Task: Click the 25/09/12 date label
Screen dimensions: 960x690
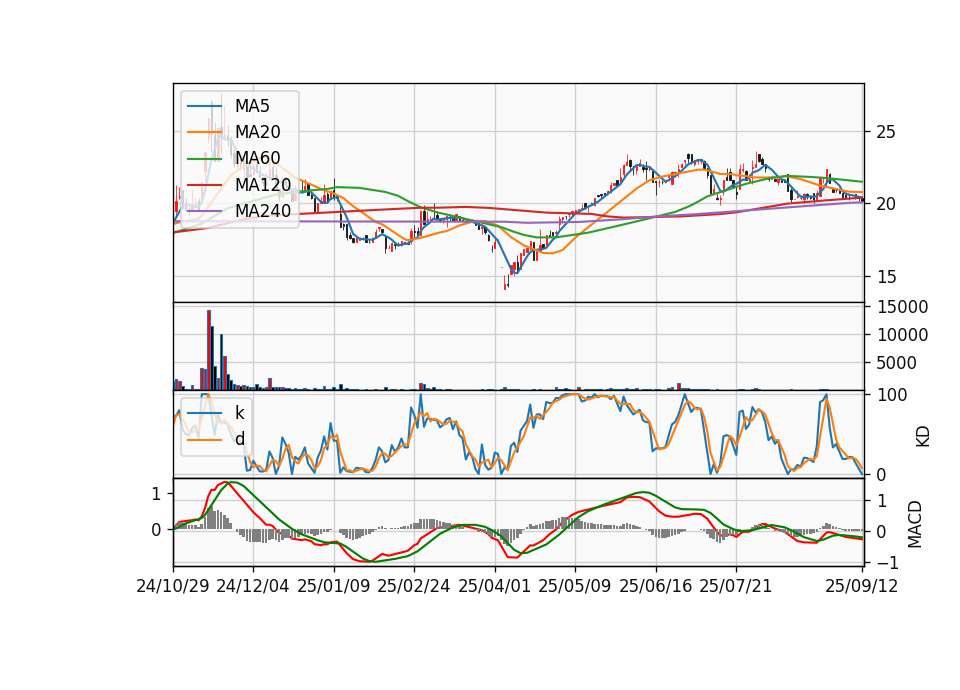Action: pos(861,586)
